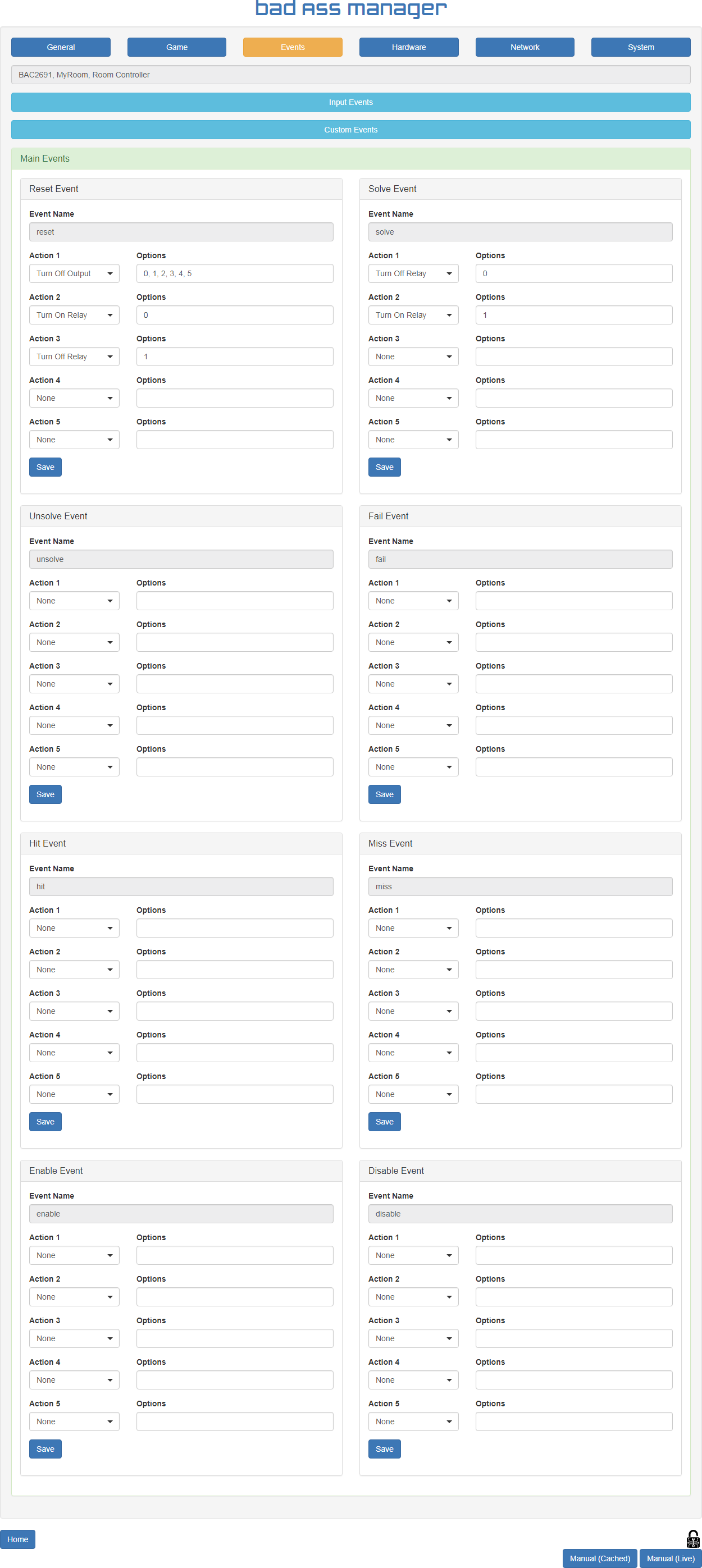
Task: Open Reset Event Action 2 Turn On Relay dropdown
Action: (x=74, y=315)
